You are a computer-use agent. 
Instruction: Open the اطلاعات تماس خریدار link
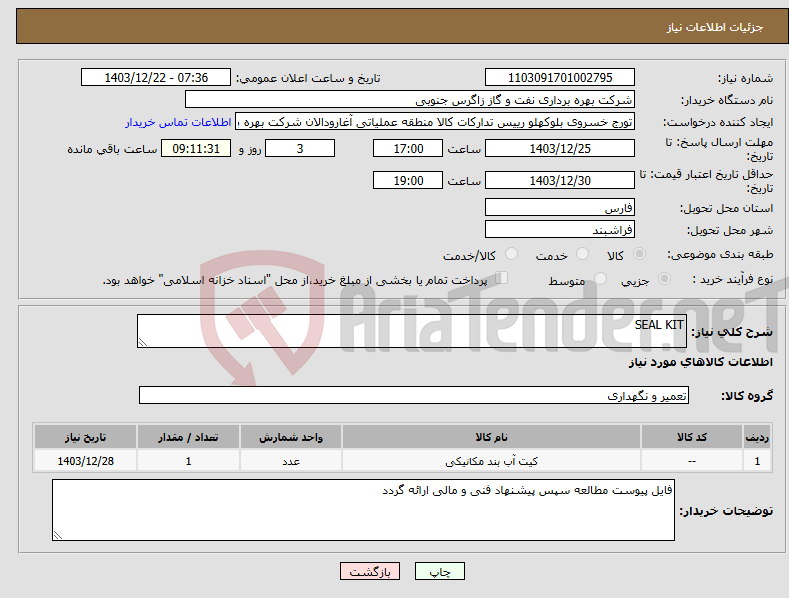pyautogui.click(x=178, y=122)
